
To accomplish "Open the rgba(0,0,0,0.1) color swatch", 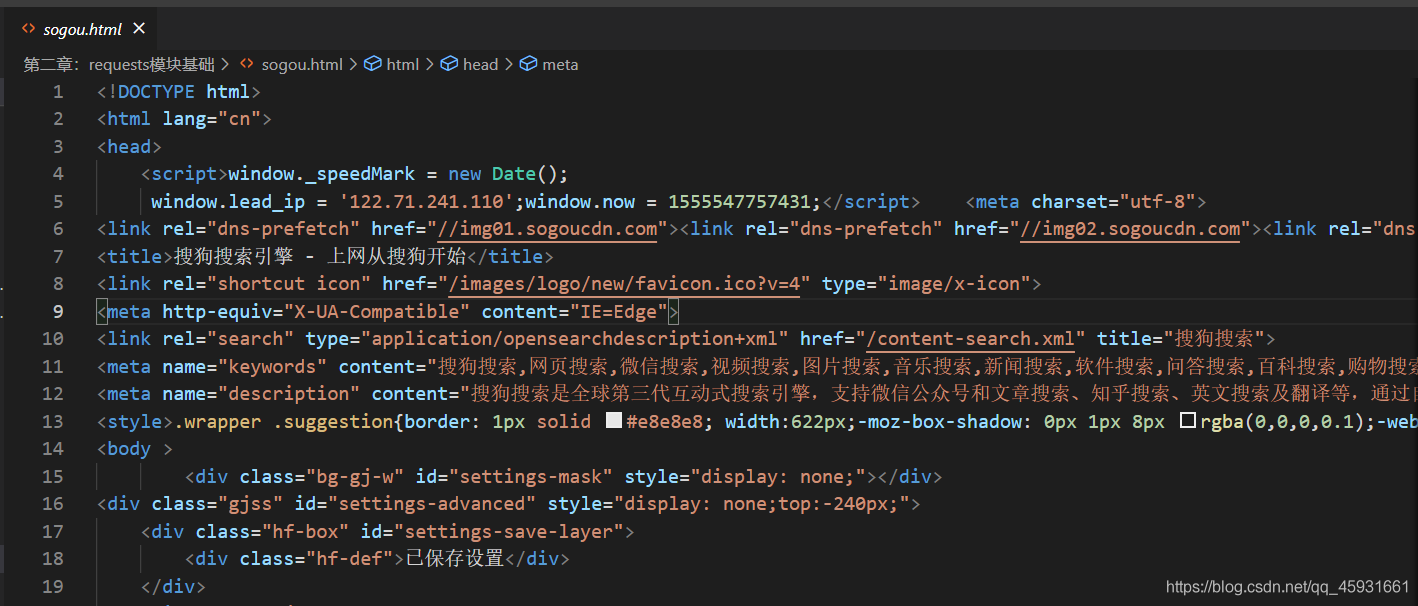I will [x=1188, y=421].
